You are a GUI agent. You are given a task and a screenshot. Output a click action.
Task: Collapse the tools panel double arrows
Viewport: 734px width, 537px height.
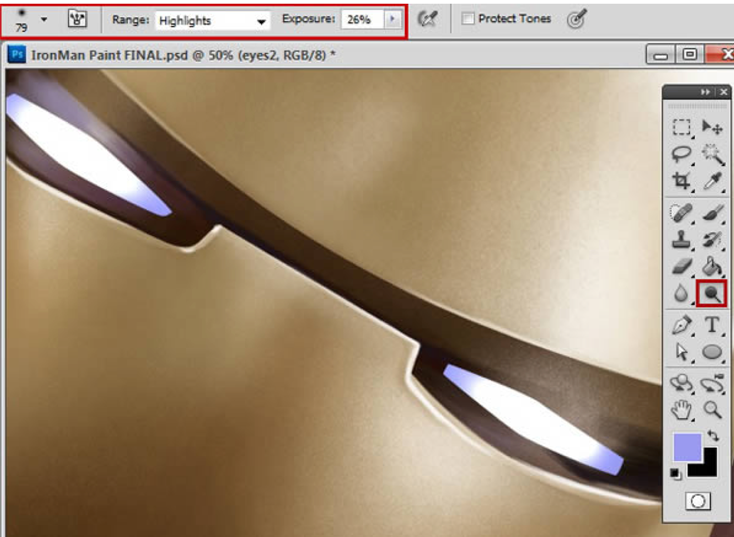pyautogui.click(x=705, y=92)
